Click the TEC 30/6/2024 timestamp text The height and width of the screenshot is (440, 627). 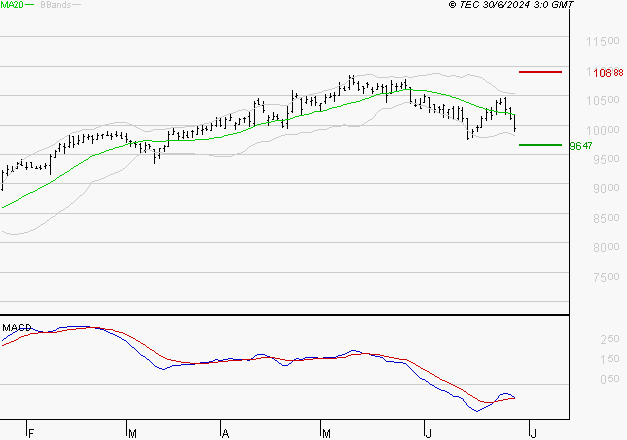tap(511, 5)
